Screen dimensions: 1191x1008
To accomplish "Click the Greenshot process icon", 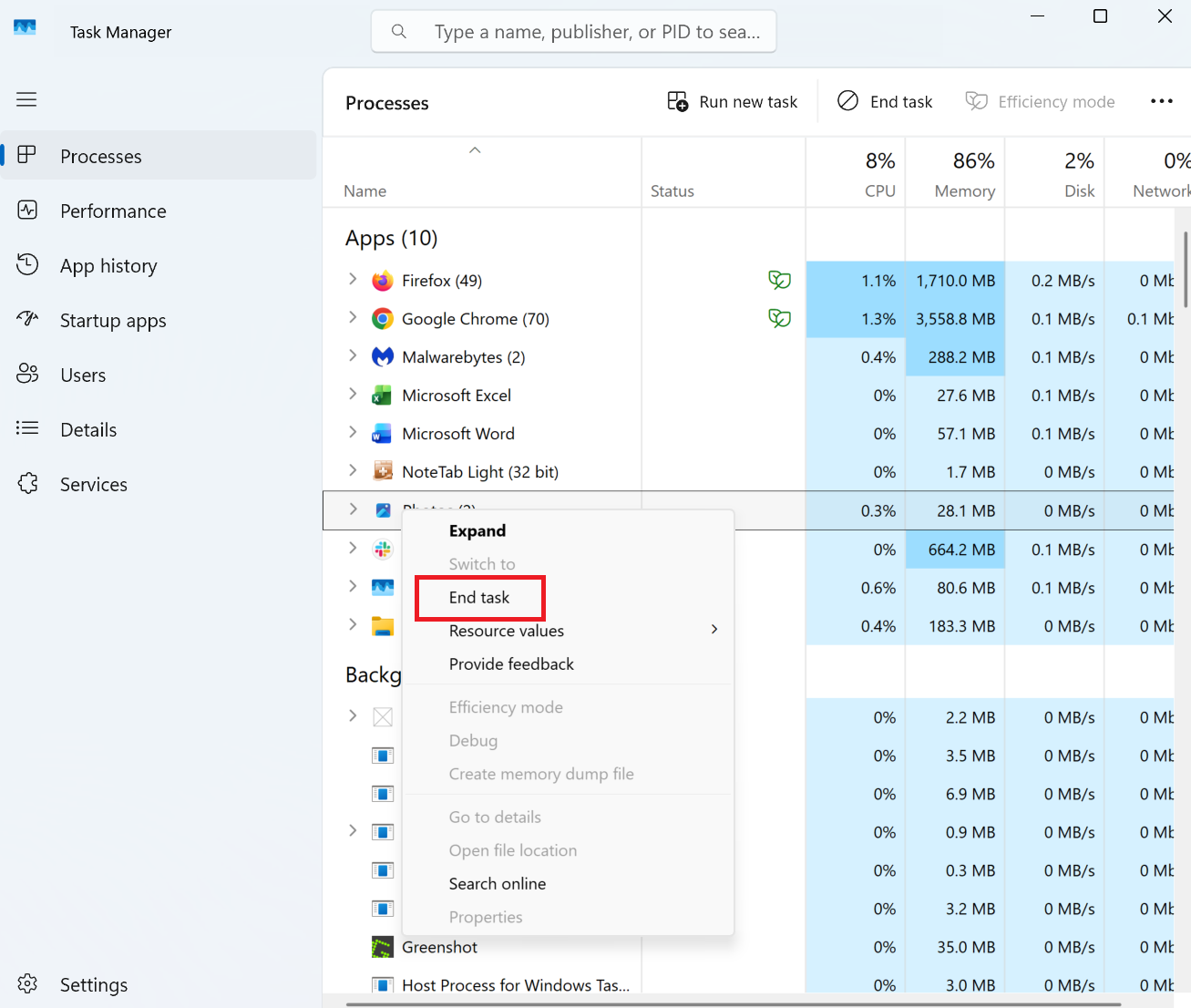I will pos(383,947).
